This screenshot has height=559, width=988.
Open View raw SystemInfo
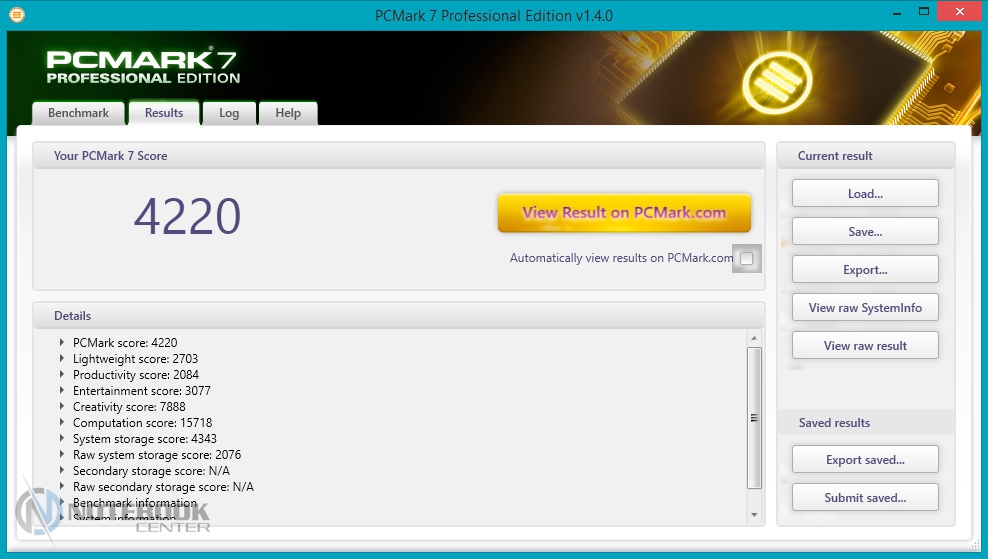point(865,308)
